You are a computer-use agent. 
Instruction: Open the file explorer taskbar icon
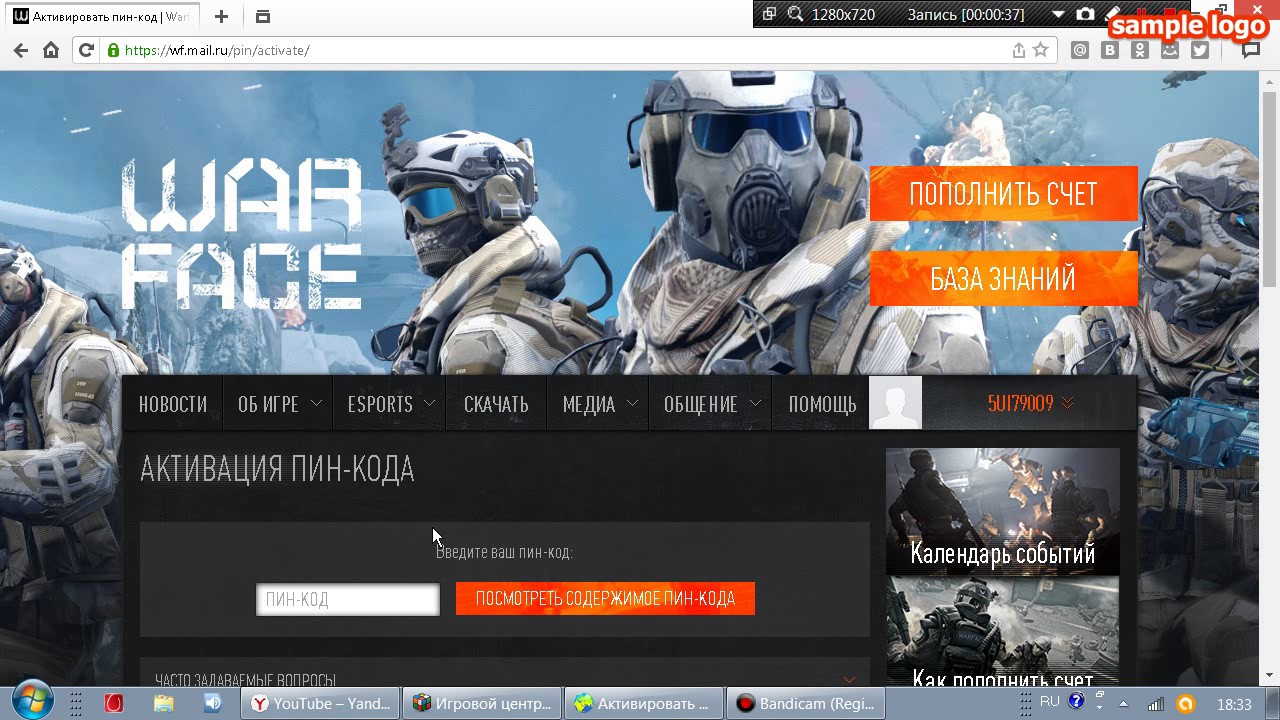[163, 703]
